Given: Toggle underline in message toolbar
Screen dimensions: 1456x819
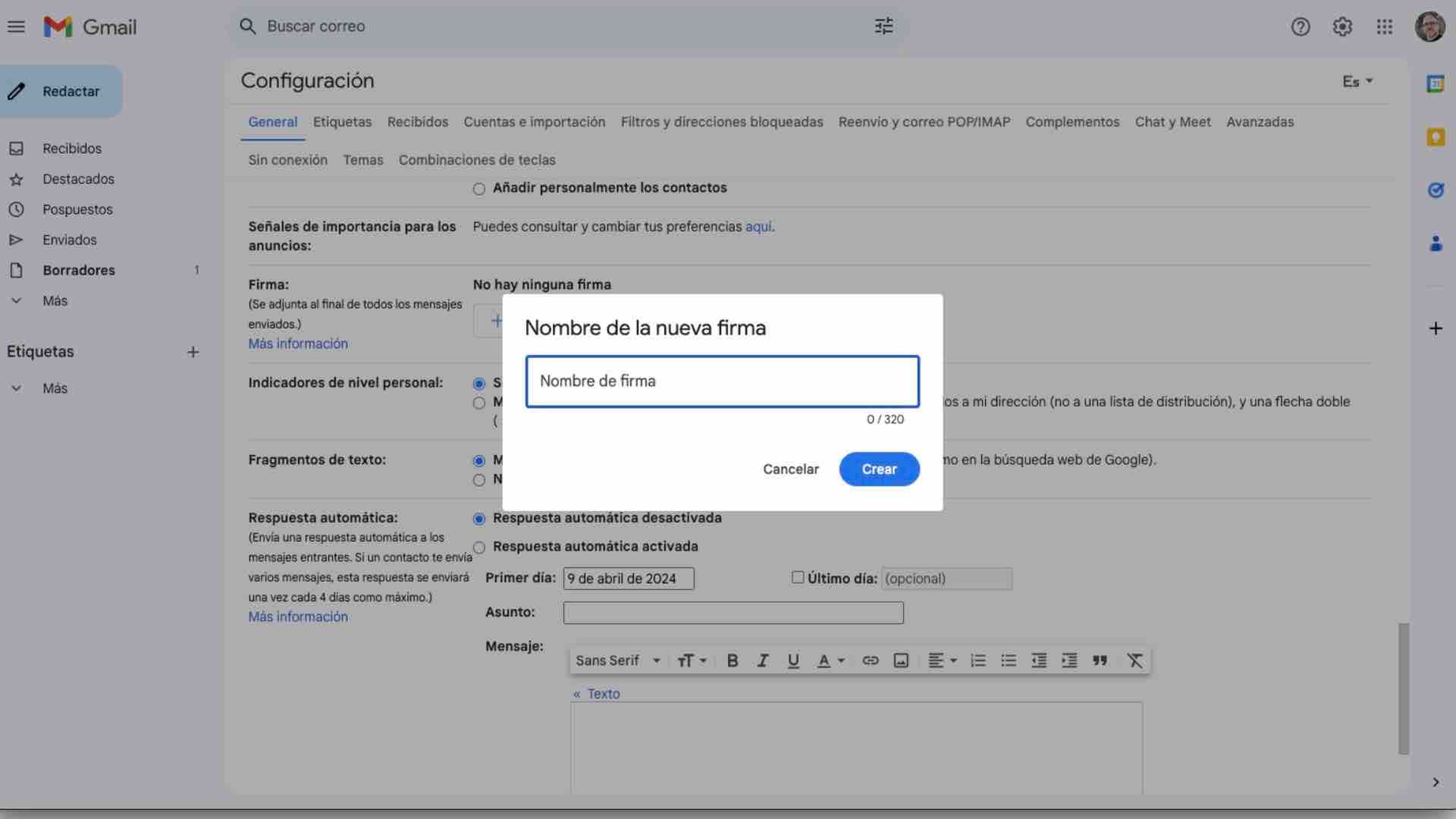Looking at the screenshot, I should coord(793,660).
